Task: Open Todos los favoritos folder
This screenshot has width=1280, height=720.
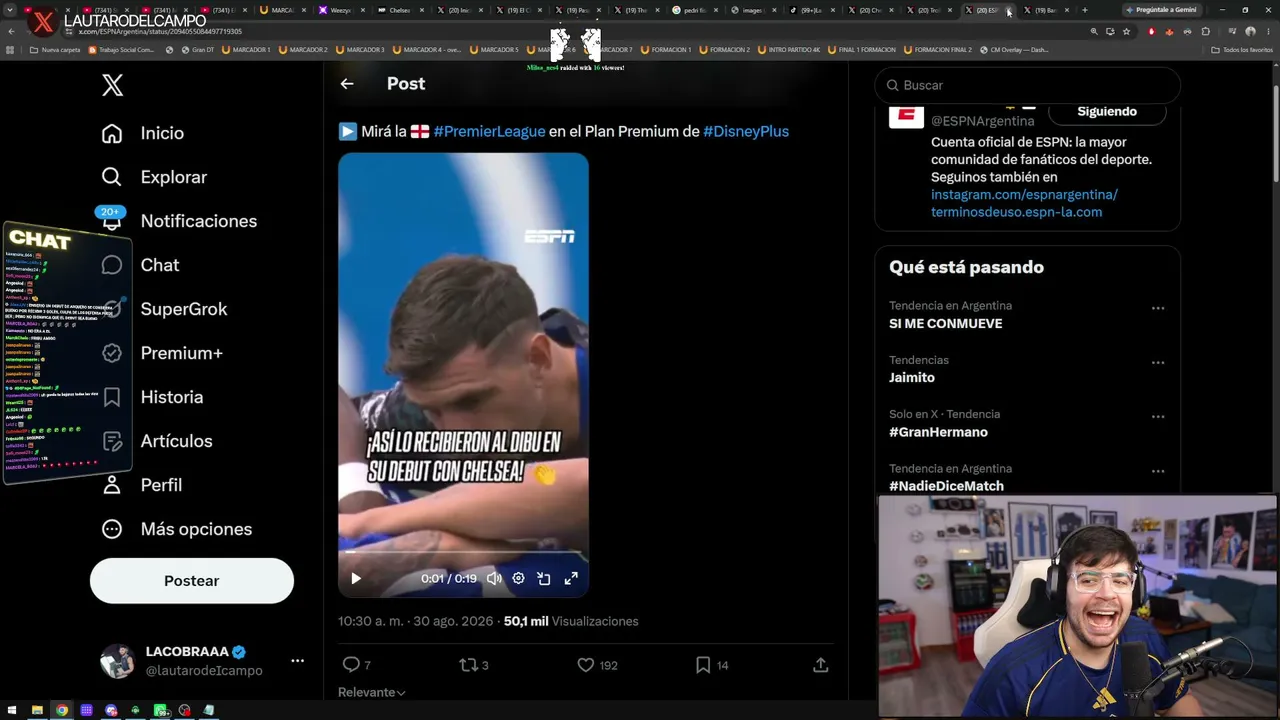Action: (x=1243, y=50)
